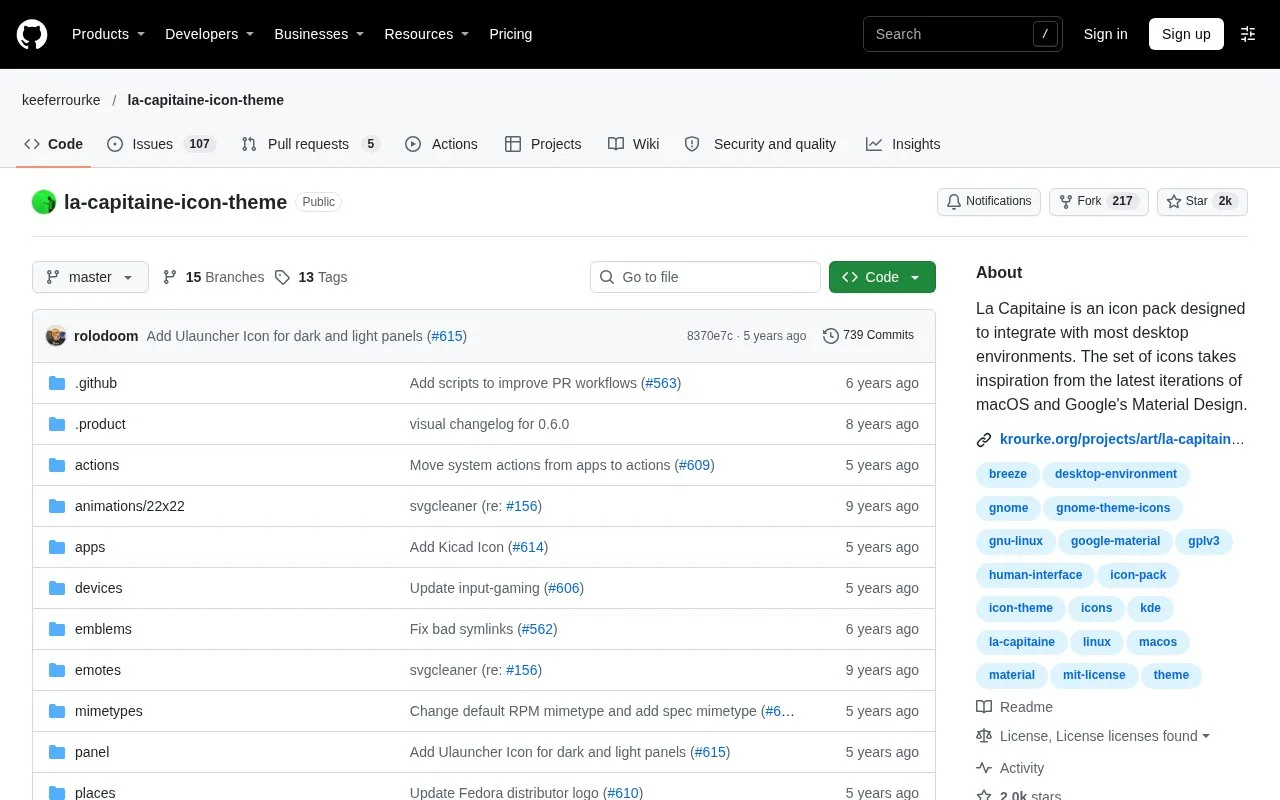Click the Sign up button
Image resolution: width=1280 pixels, height=800 pixels.
tap(1186, 34)
